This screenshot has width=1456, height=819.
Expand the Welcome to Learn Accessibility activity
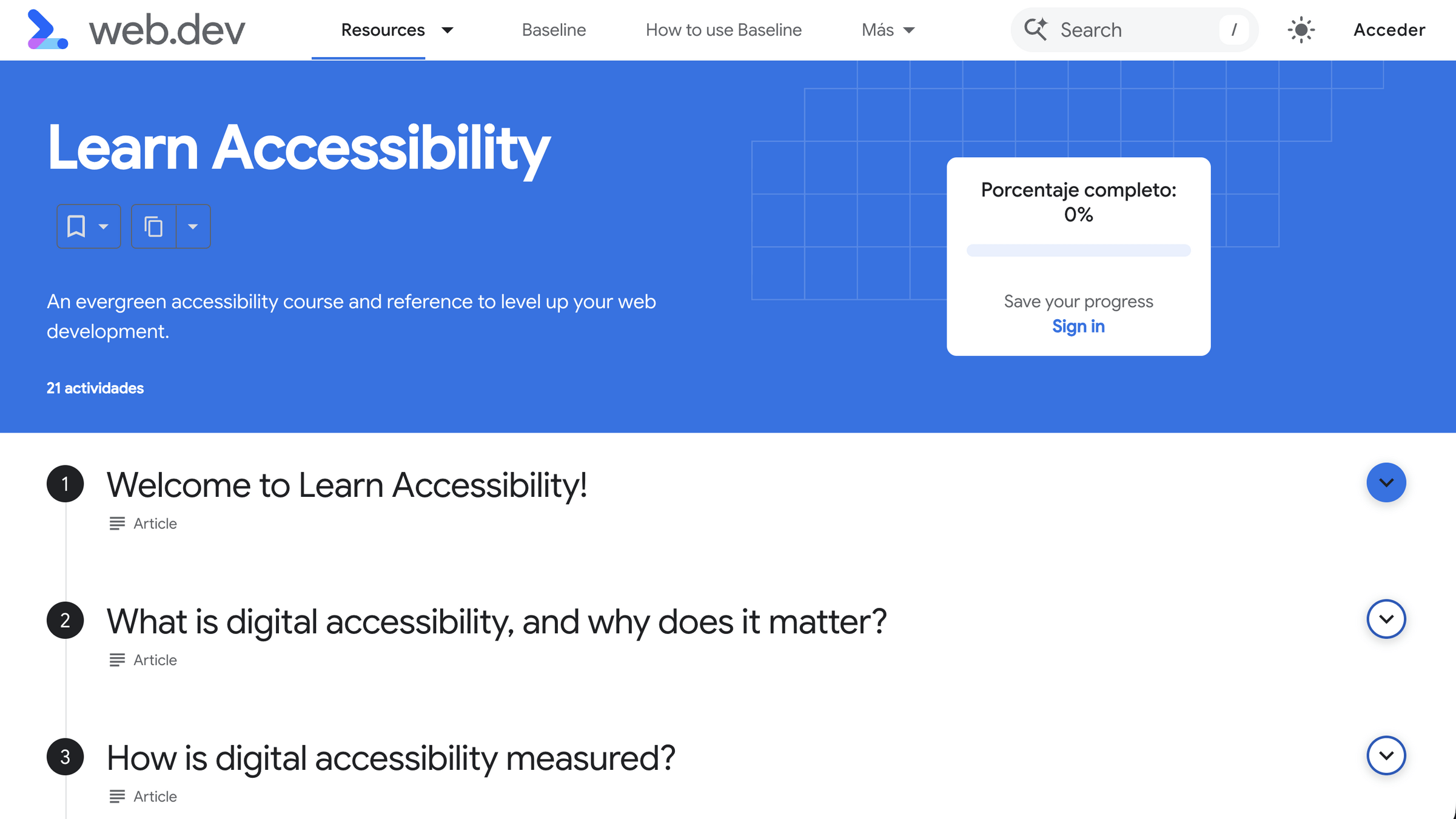click(1386, 482)
